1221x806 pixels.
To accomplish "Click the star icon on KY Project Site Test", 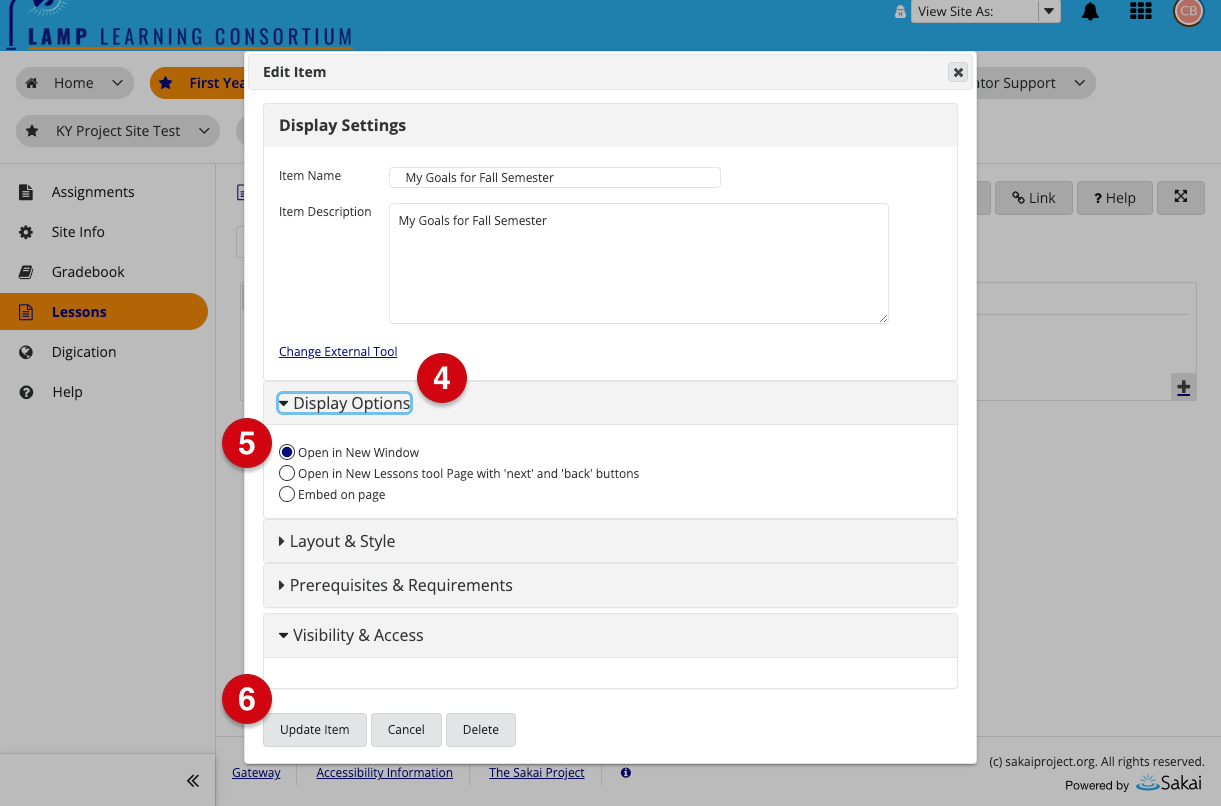I will pyautogui.click(x=33, y=131).
